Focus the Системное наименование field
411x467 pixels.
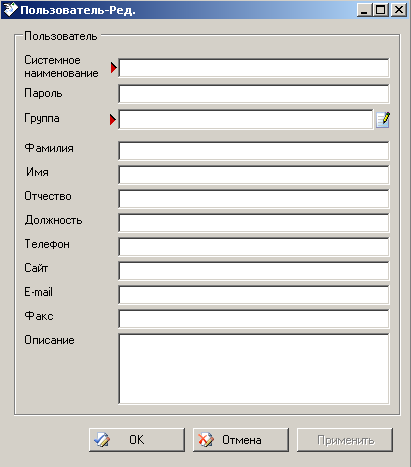point(254,68)
